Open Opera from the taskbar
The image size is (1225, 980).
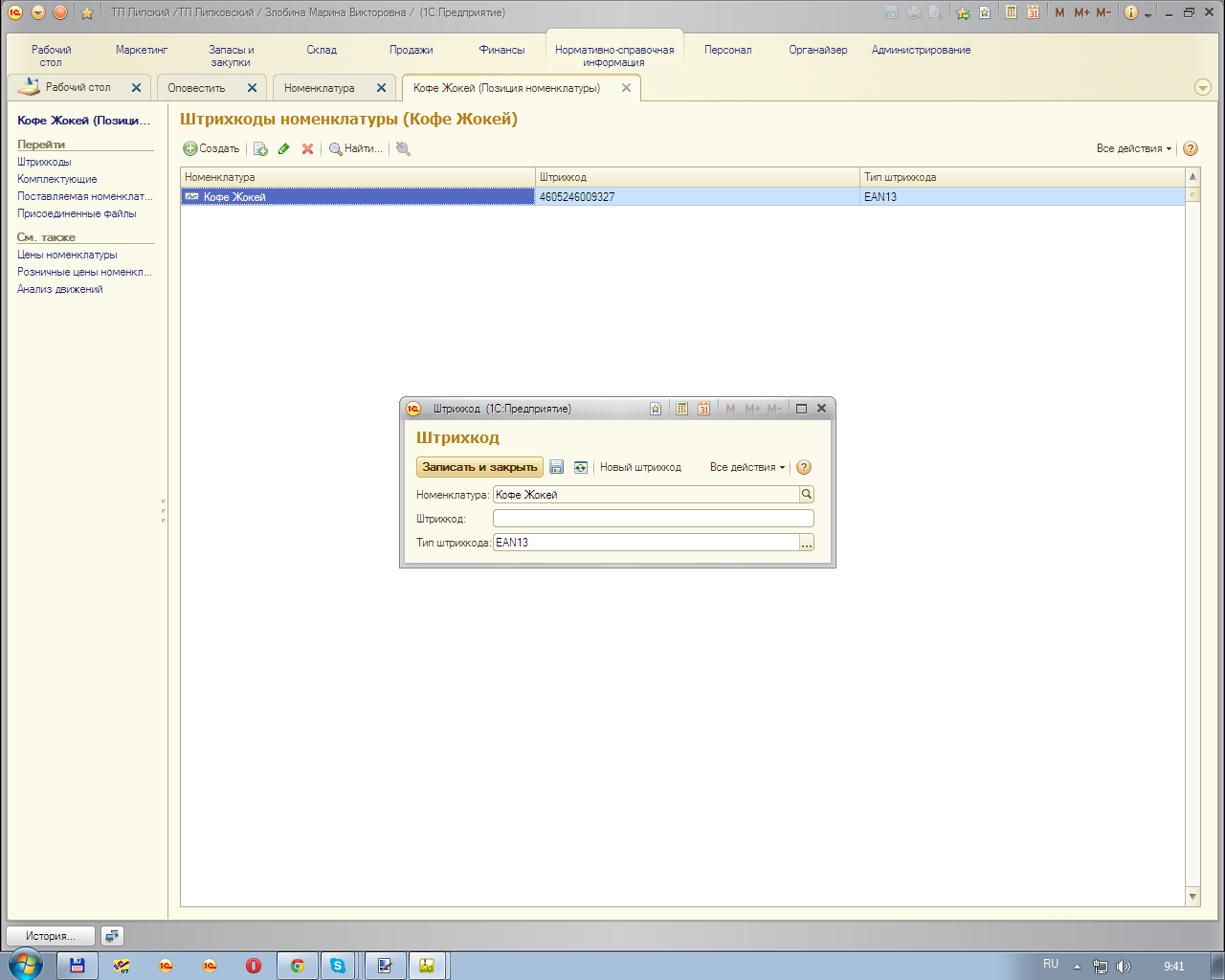click(254, 966)
